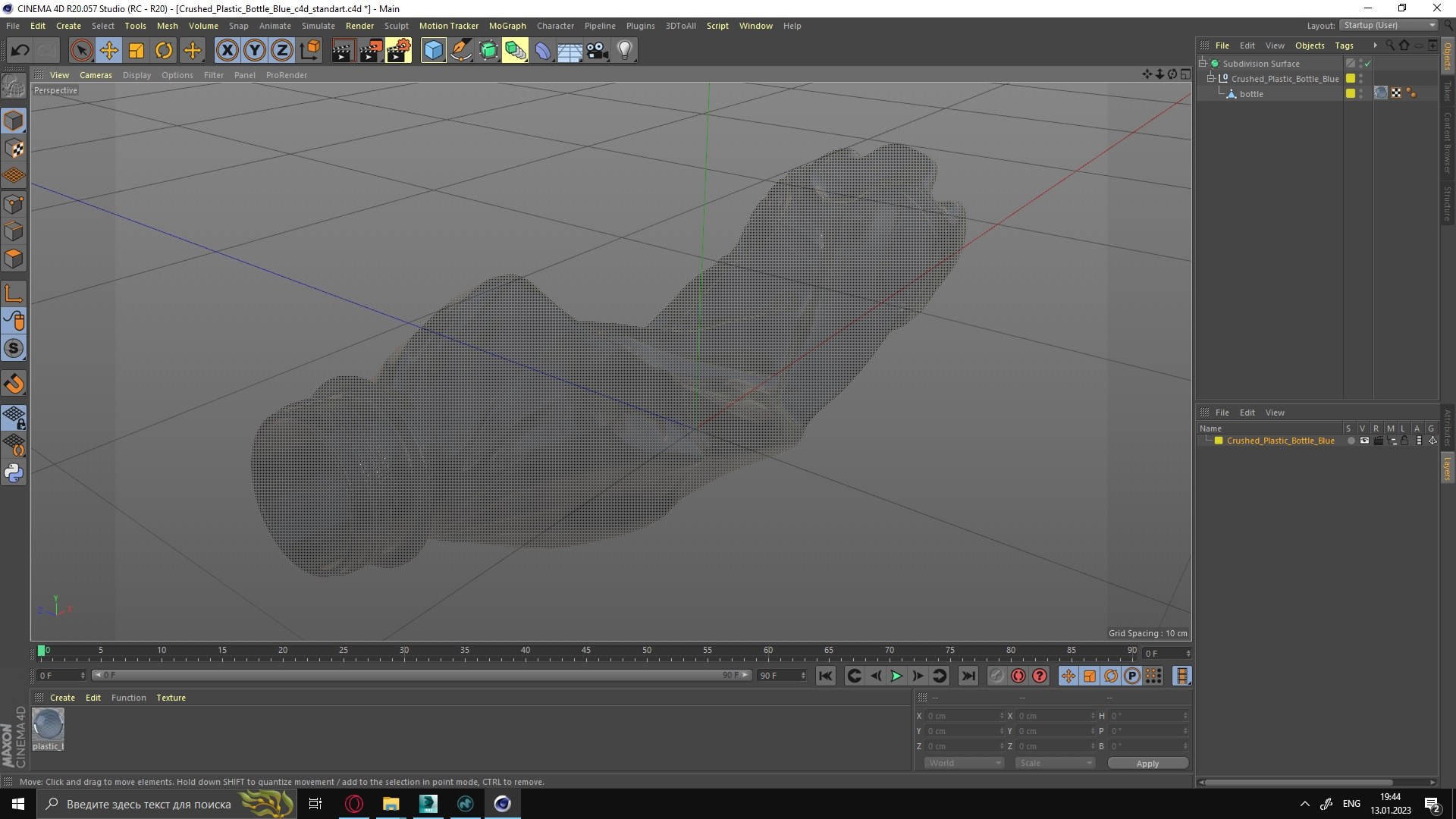Click the Apply button in coordinates
Viewport: 1456px width, 819px height.
point(1147,764)
